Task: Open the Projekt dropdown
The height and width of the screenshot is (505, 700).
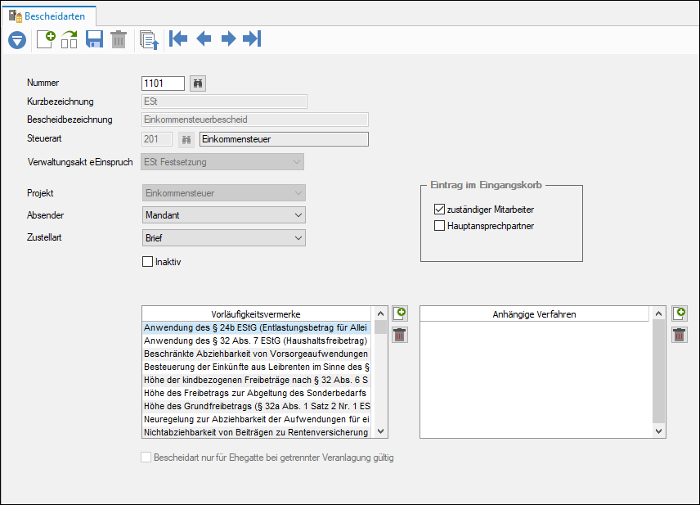Action: pos(224,193)
